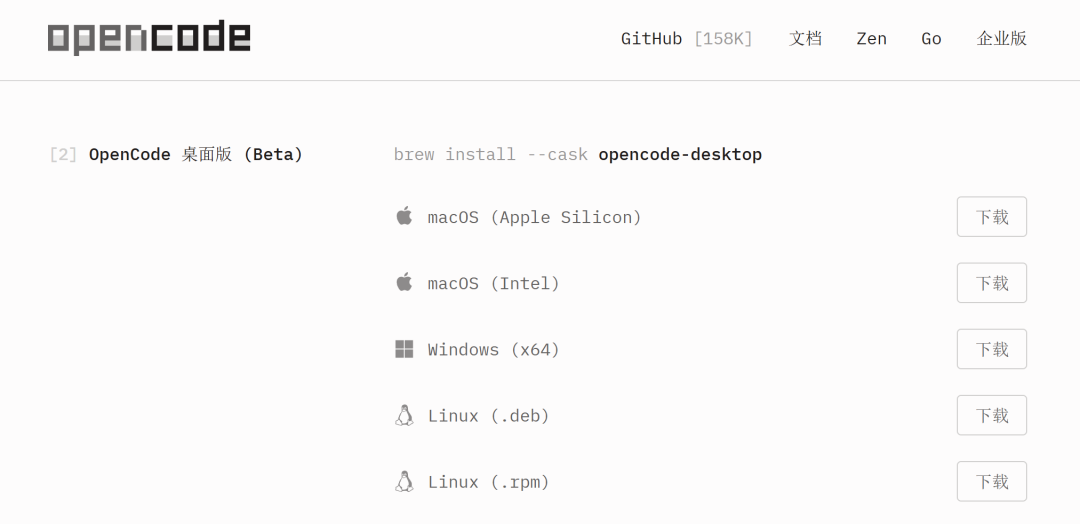Viewport: 1080px width, 524px height.
Task: Click the macOS (Intel) label
Action: tap(494, 284)
